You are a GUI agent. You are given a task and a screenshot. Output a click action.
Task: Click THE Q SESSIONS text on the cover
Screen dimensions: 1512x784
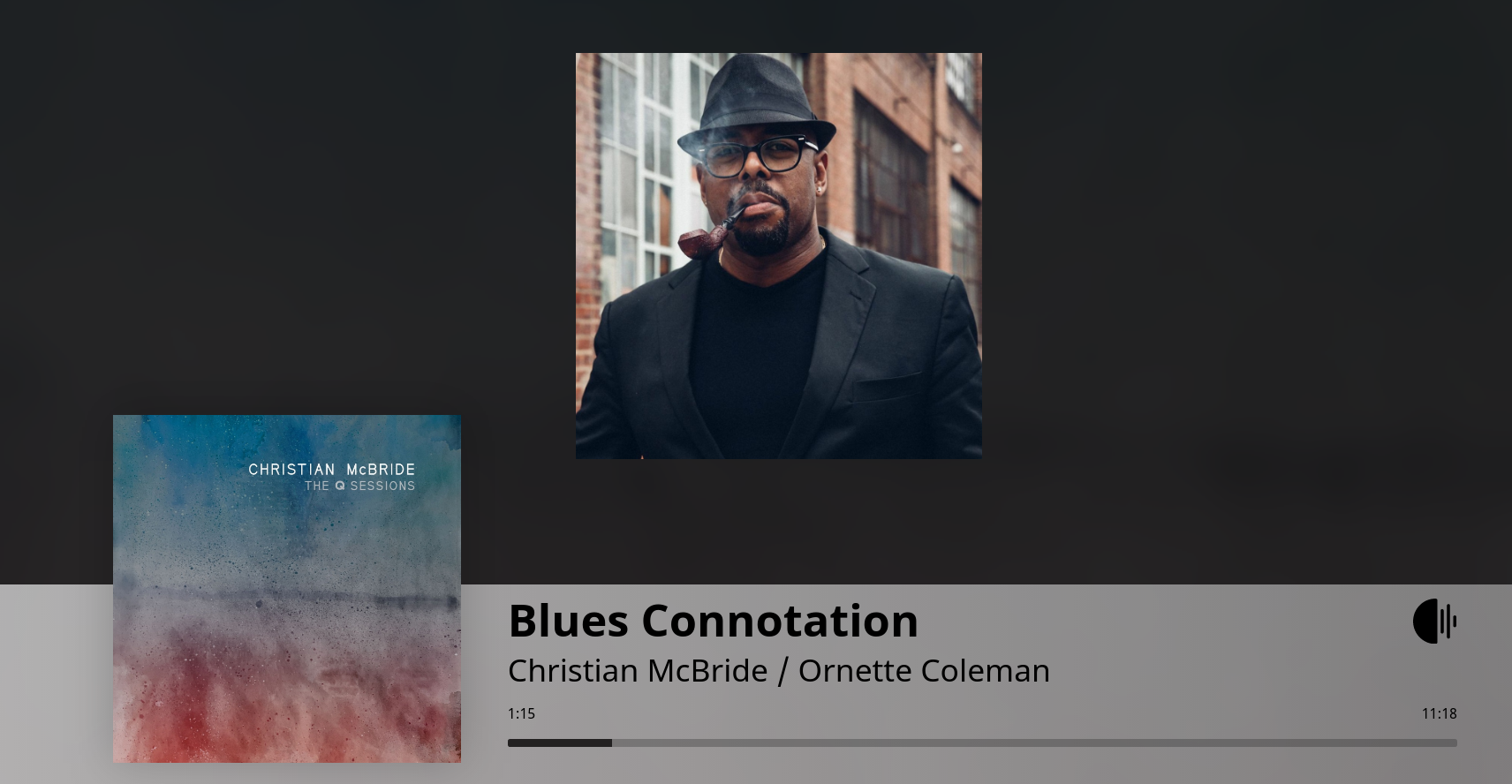(360, 486)
